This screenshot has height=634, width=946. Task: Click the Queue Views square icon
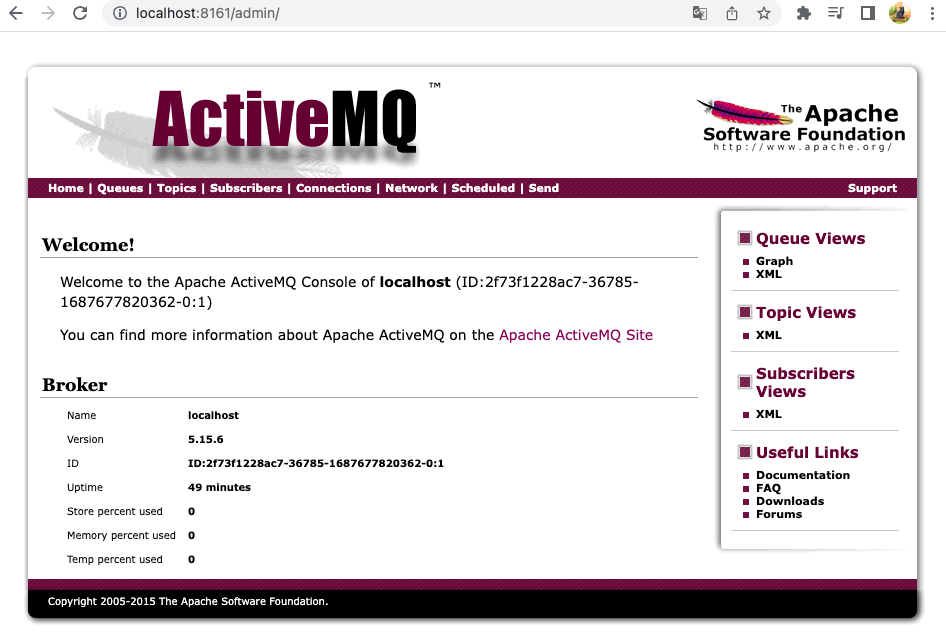click(744, 238)
